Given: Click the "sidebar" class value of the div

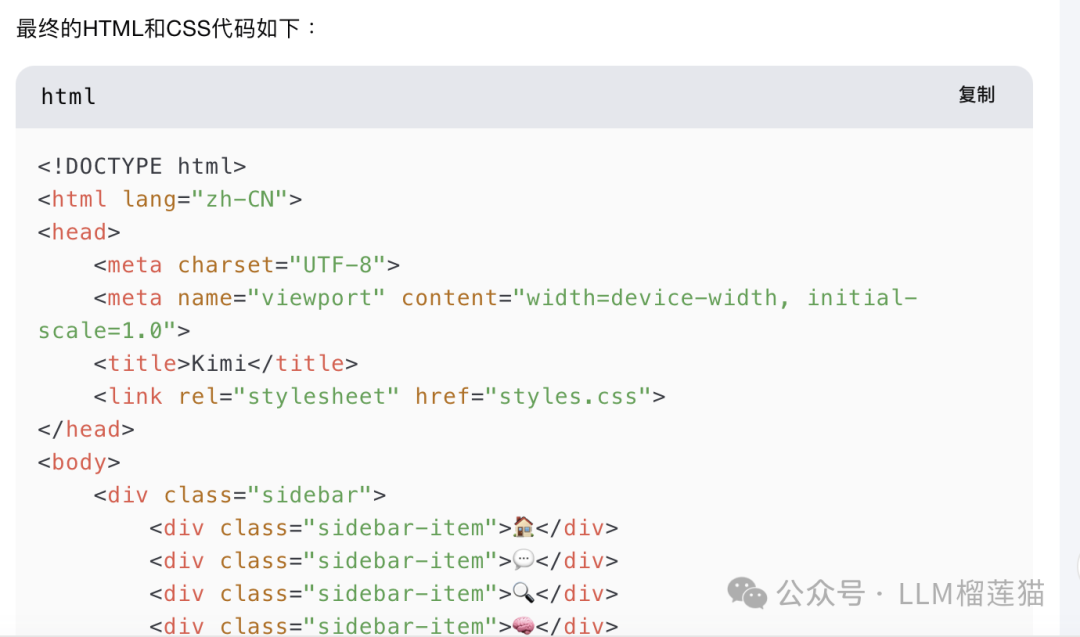Looking at the screenshot, I should tap(310, 495).
